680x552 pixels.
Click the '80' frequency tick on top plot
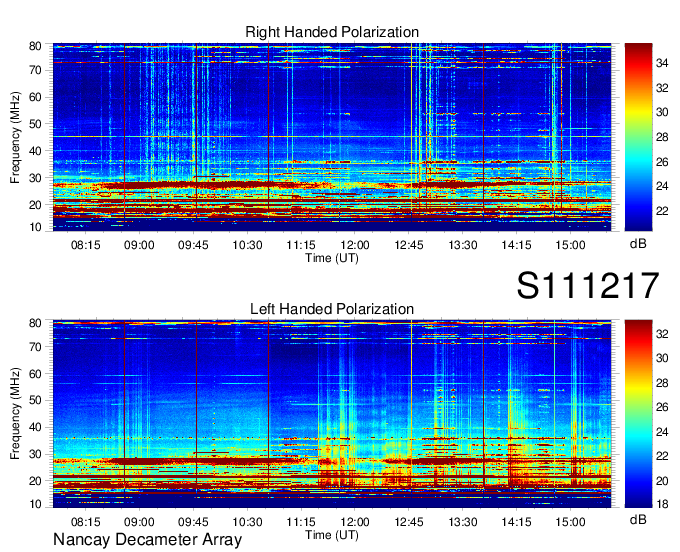pyautogui.click(x=35, y=46)
